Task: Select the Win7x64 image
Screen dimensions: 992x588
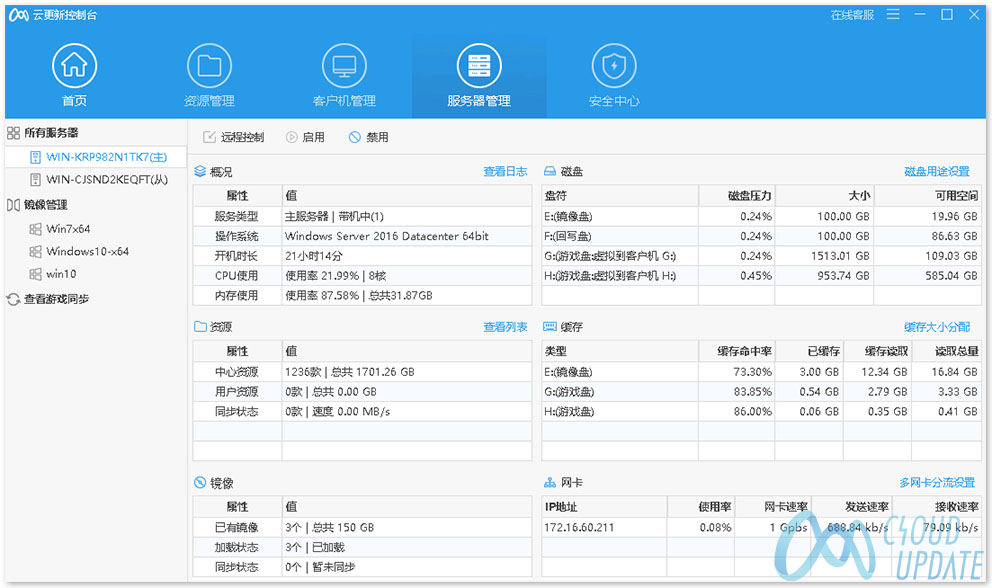Action: (68, 229)
